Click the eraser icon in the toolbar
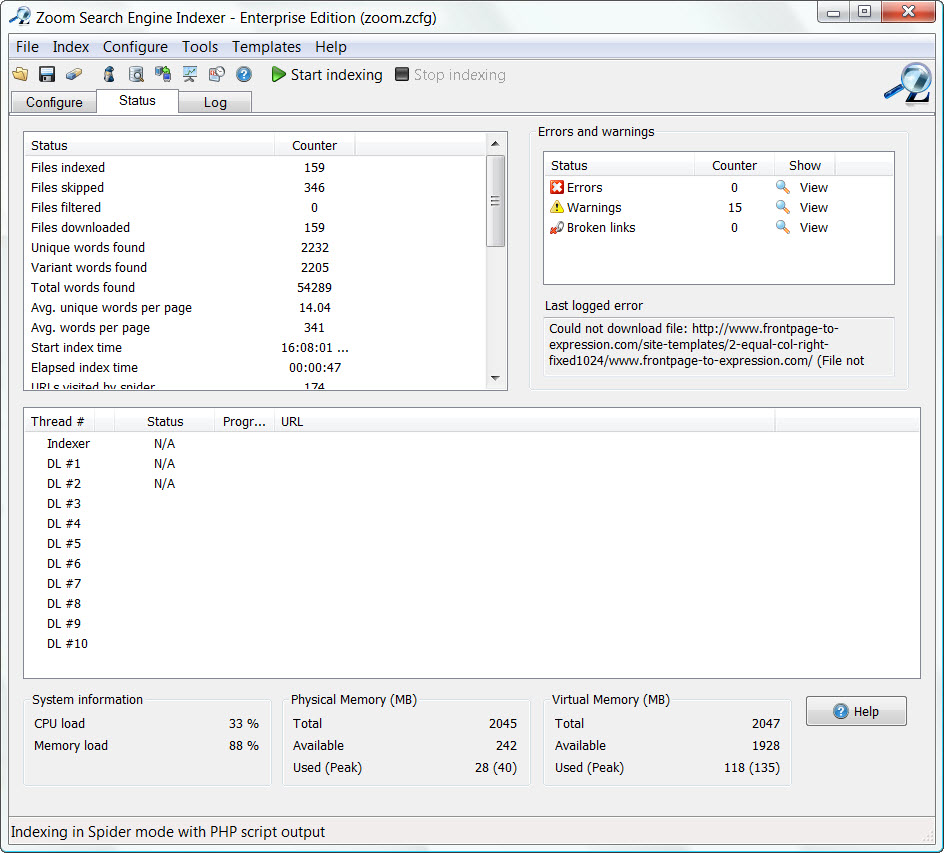The height and width of the screenshot is (853, 944). click(74, 74)
